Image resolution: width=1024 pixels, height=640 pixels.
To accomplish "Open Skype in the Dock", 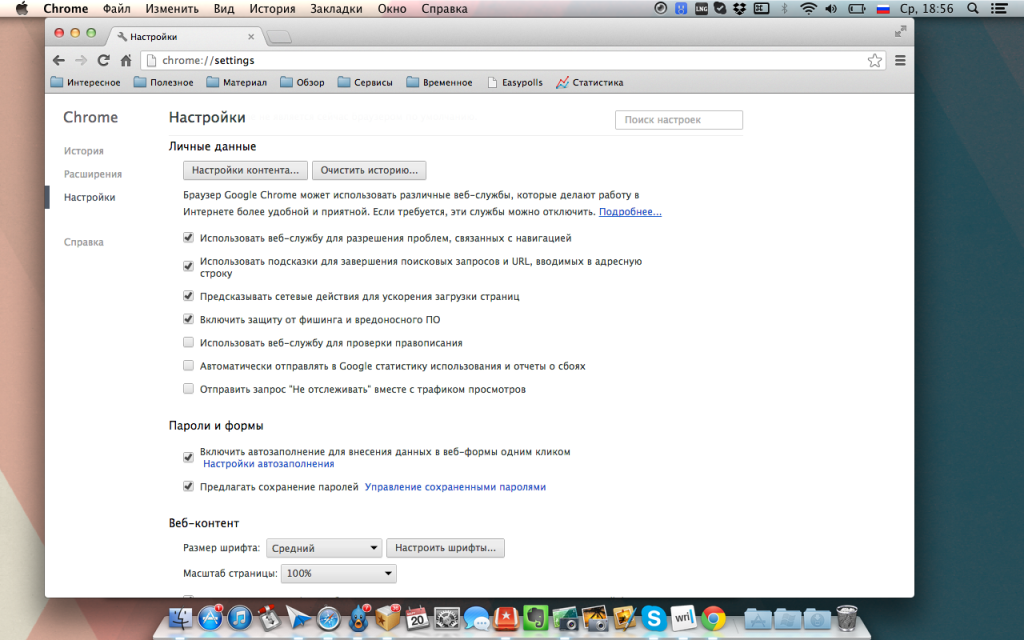I will [x=654, y=618].
